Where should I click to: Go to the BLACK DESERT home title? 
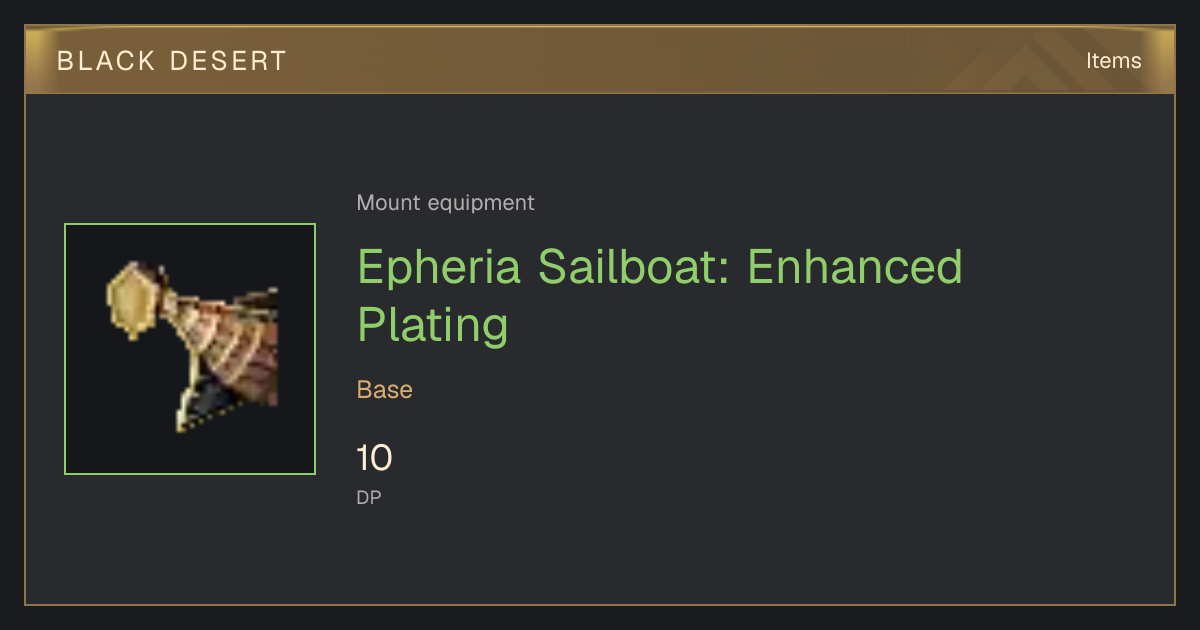pyautogui.click(x=172, y=61)
